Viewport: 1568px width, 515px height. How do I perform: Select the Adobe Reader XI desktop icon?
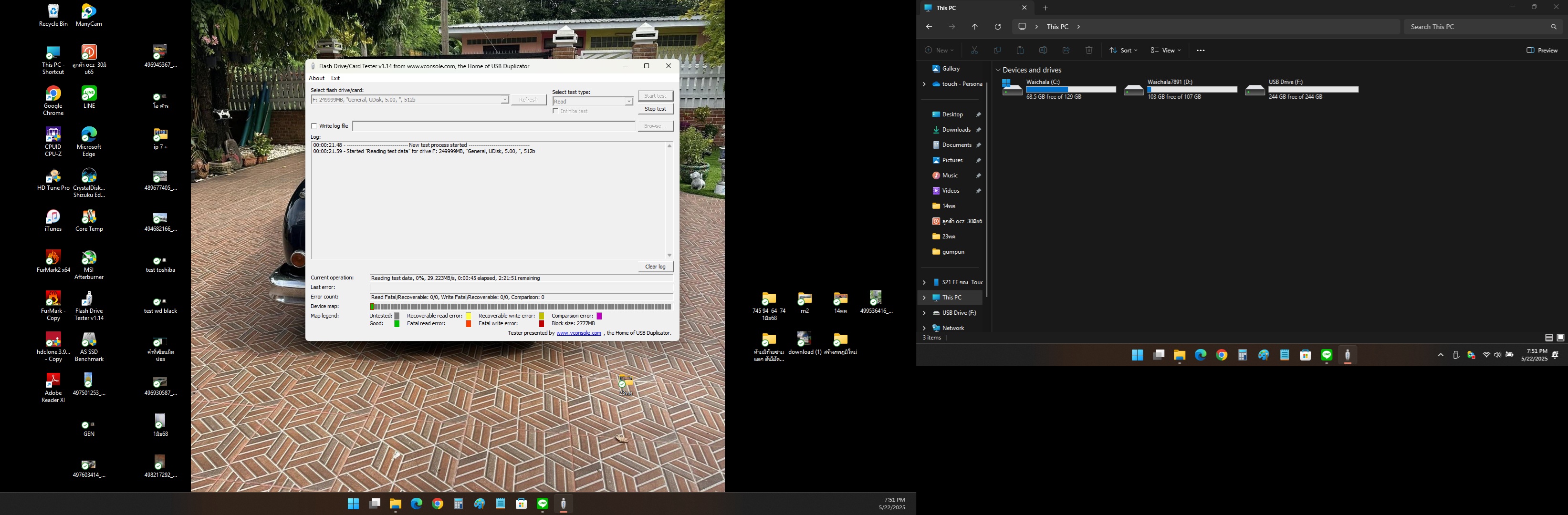click(53, 388)
